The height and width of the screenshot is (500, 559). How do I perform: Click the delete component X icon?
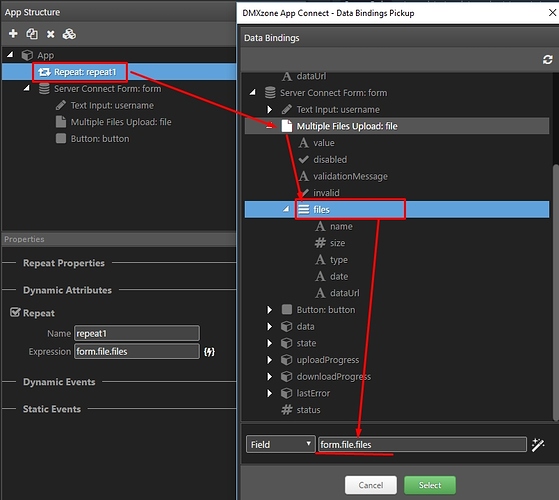[51, 34]
